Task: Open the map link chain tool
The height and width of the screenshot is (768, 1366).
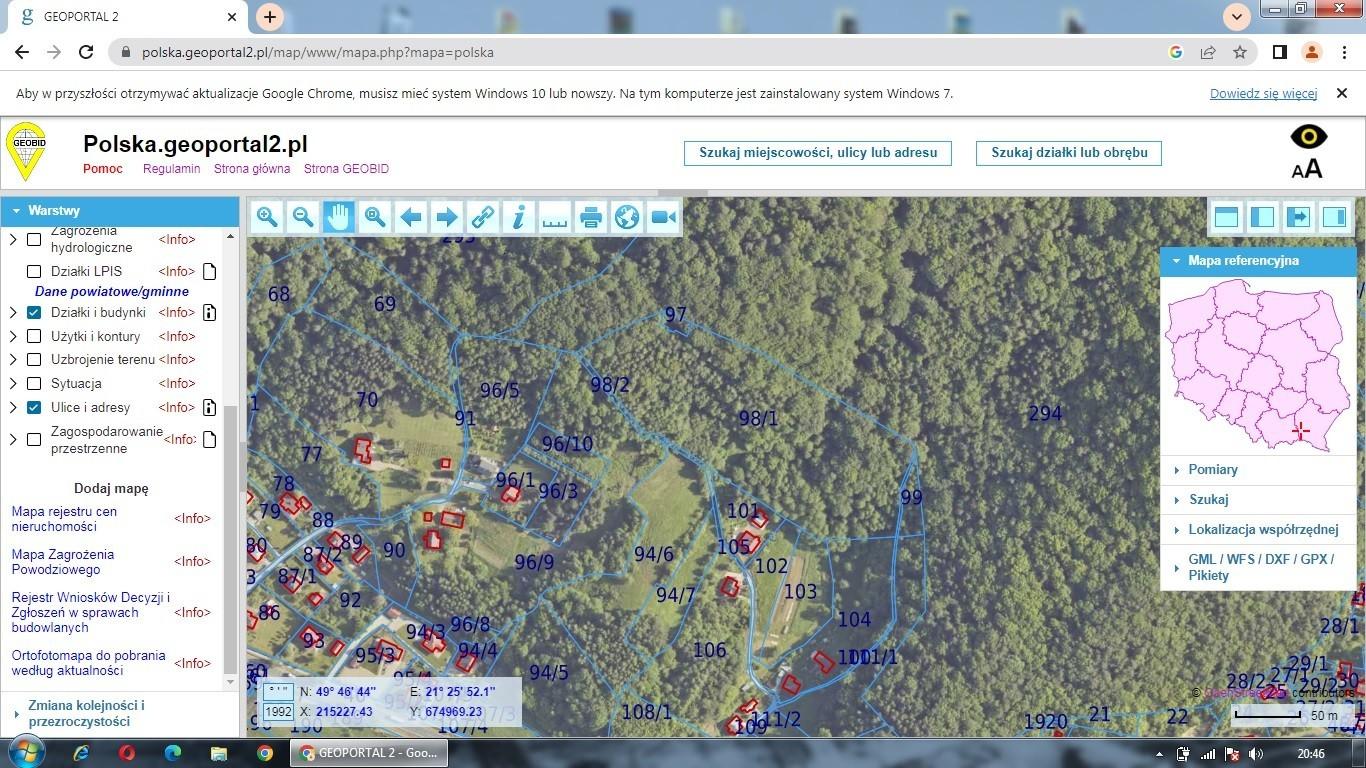Action: click(483, 217)
